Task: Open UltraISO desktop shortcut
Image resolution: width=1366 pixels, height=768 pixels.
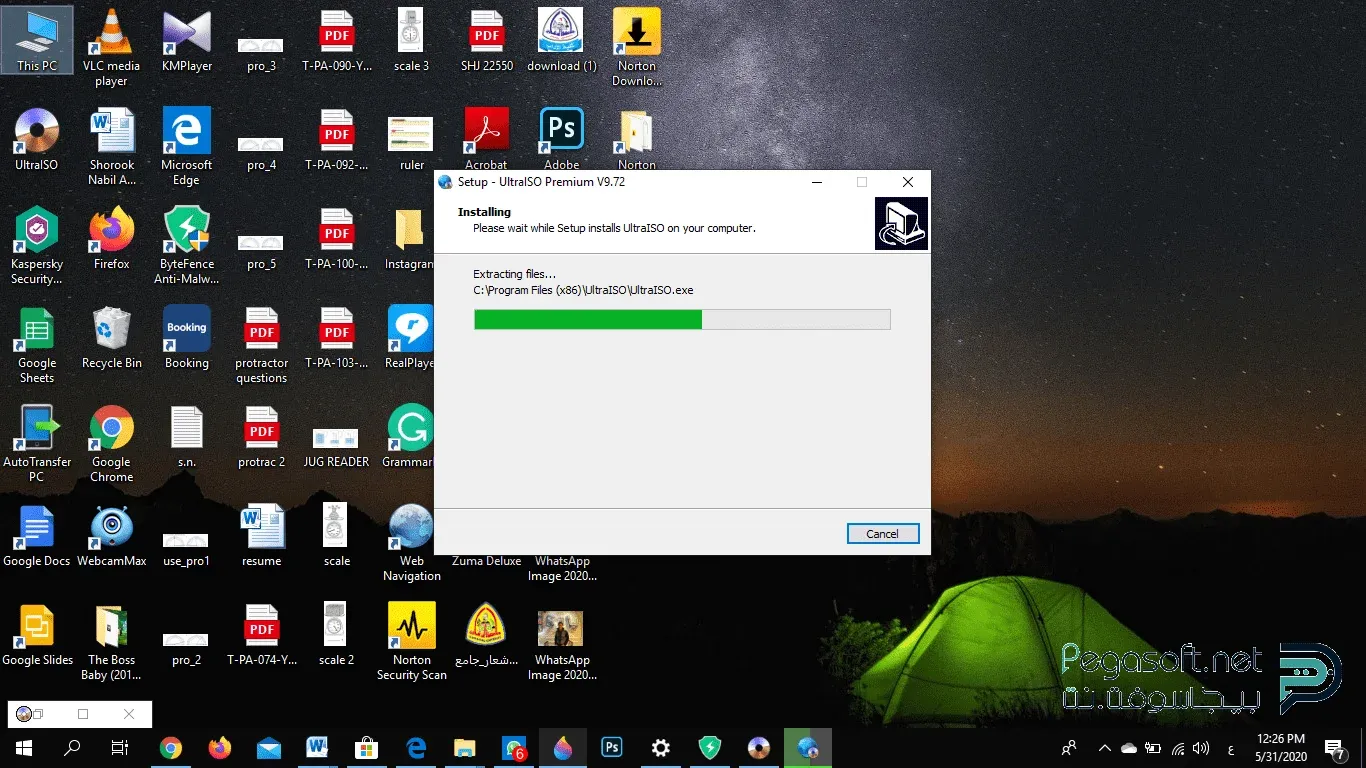Action: coord(37,140)
